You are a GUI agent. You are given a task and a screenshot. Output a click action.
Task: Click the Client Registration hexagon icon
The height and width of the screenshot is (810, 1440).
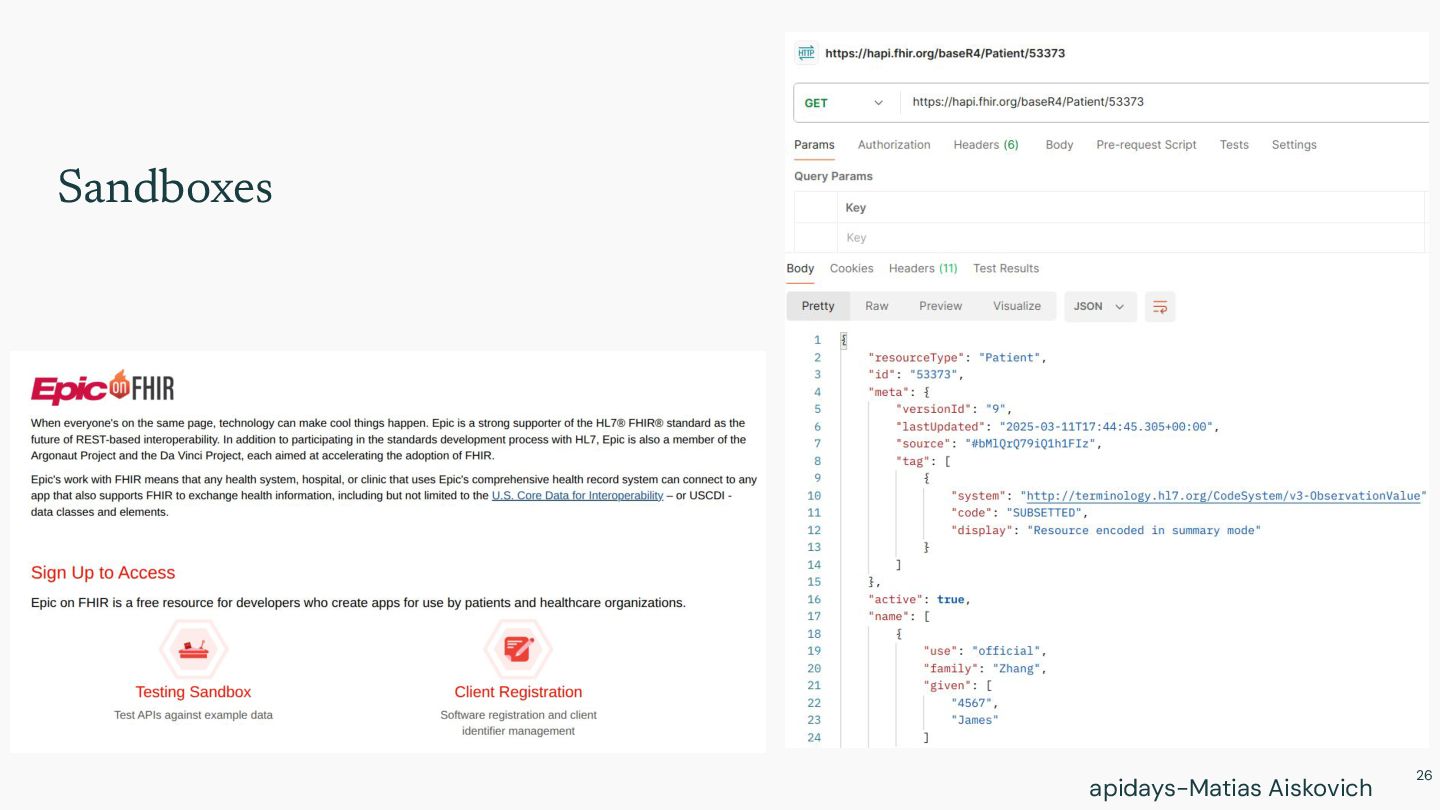tap(518, 649)
